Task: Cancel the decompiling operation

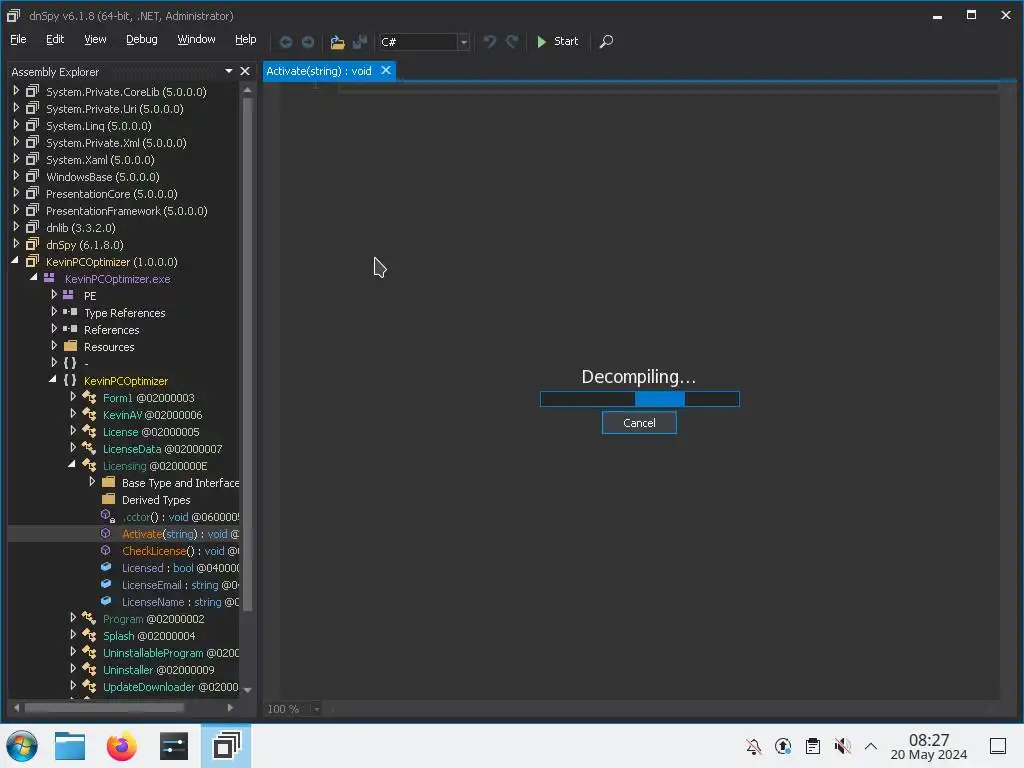Action: 639,423
